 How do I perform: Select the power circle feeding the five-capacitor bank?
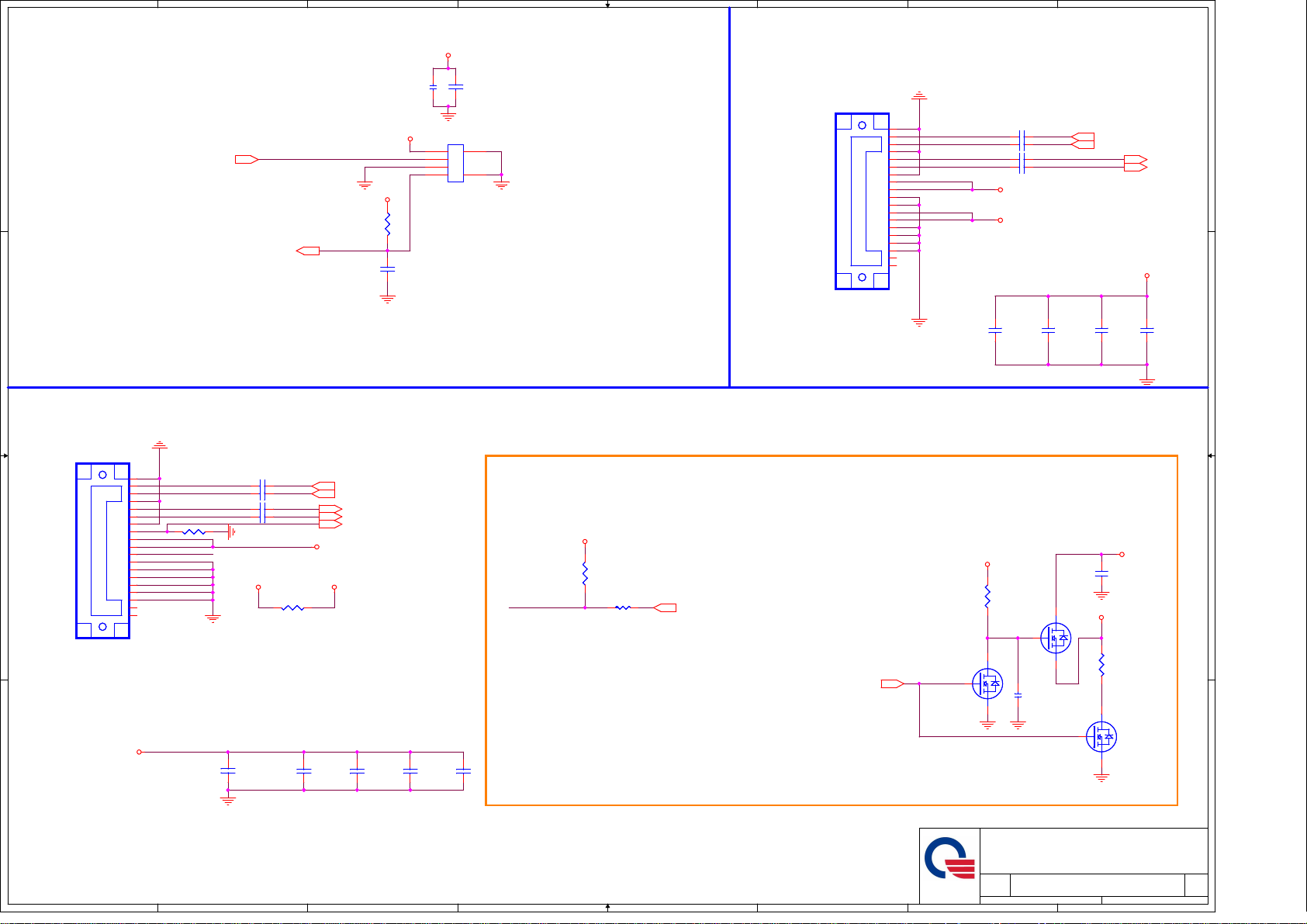(139, 752)
